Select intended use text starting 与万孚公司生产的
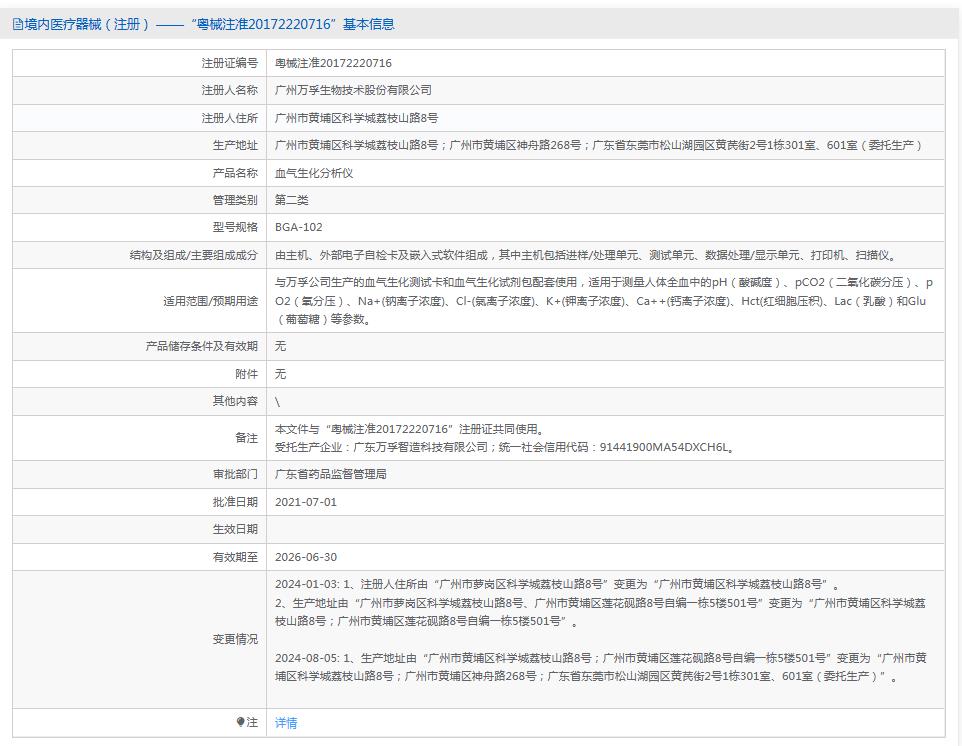The image size is (962, 746). point(604,301)
